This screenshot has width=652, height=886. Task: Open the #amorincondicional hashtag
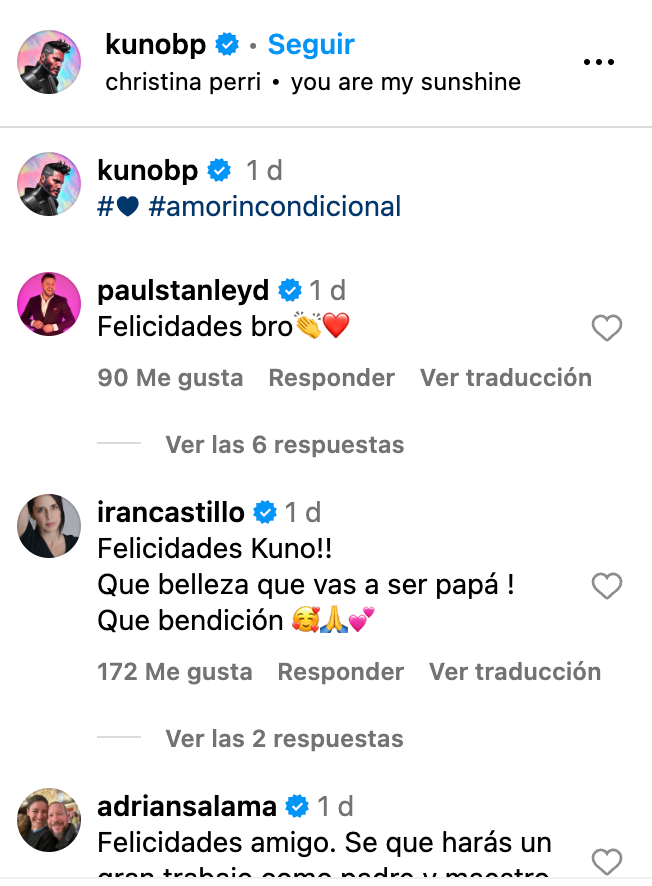pos(274,206)
